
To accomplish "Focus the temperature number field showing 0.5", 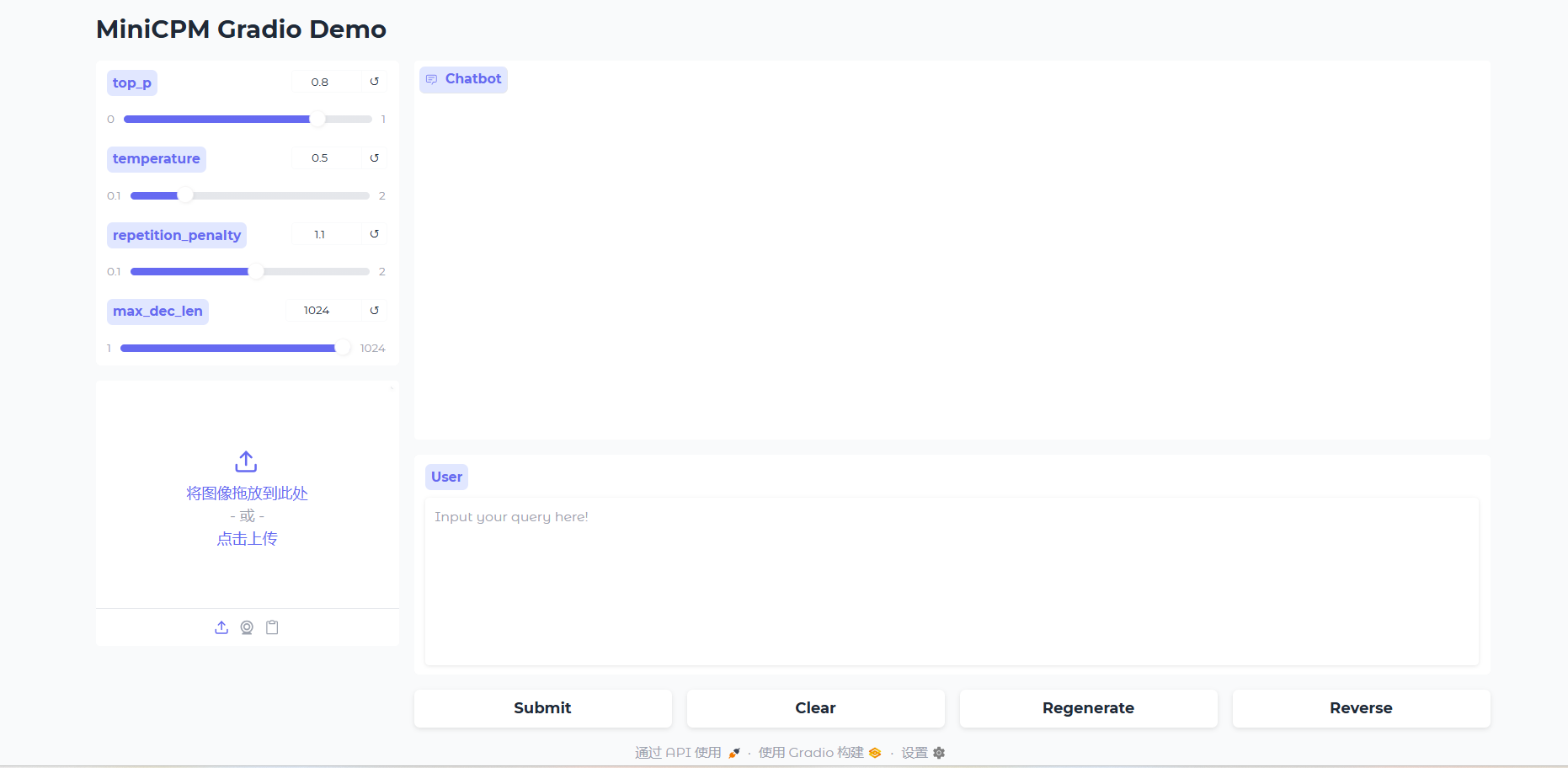I will [327, 158].
